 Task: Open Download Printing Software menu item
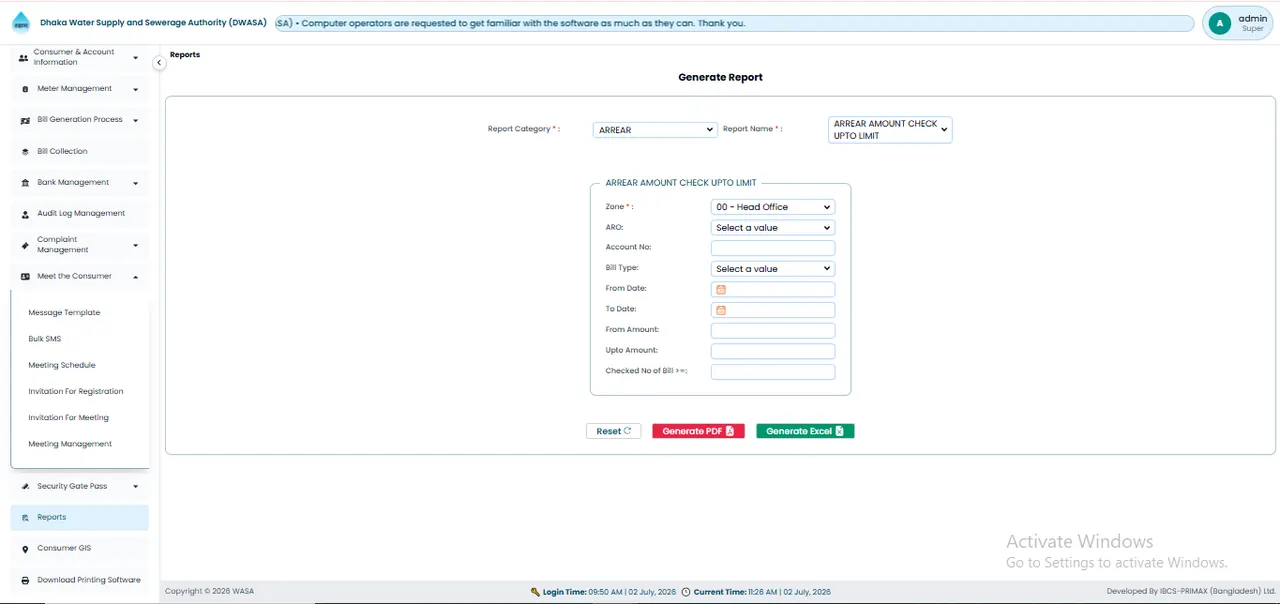pos(79,581)
